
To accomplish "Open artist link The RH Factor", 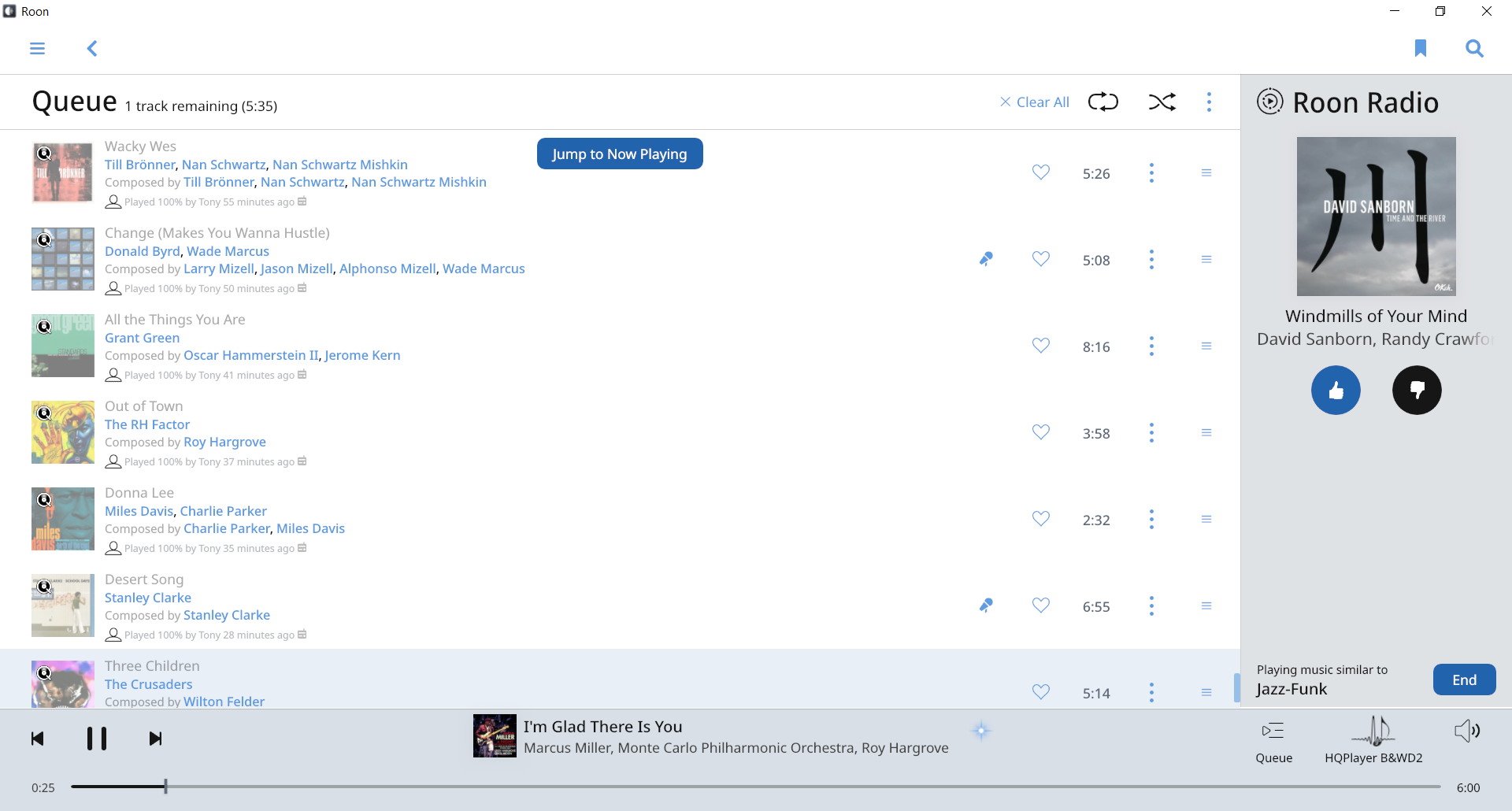I will click(147, 424).
